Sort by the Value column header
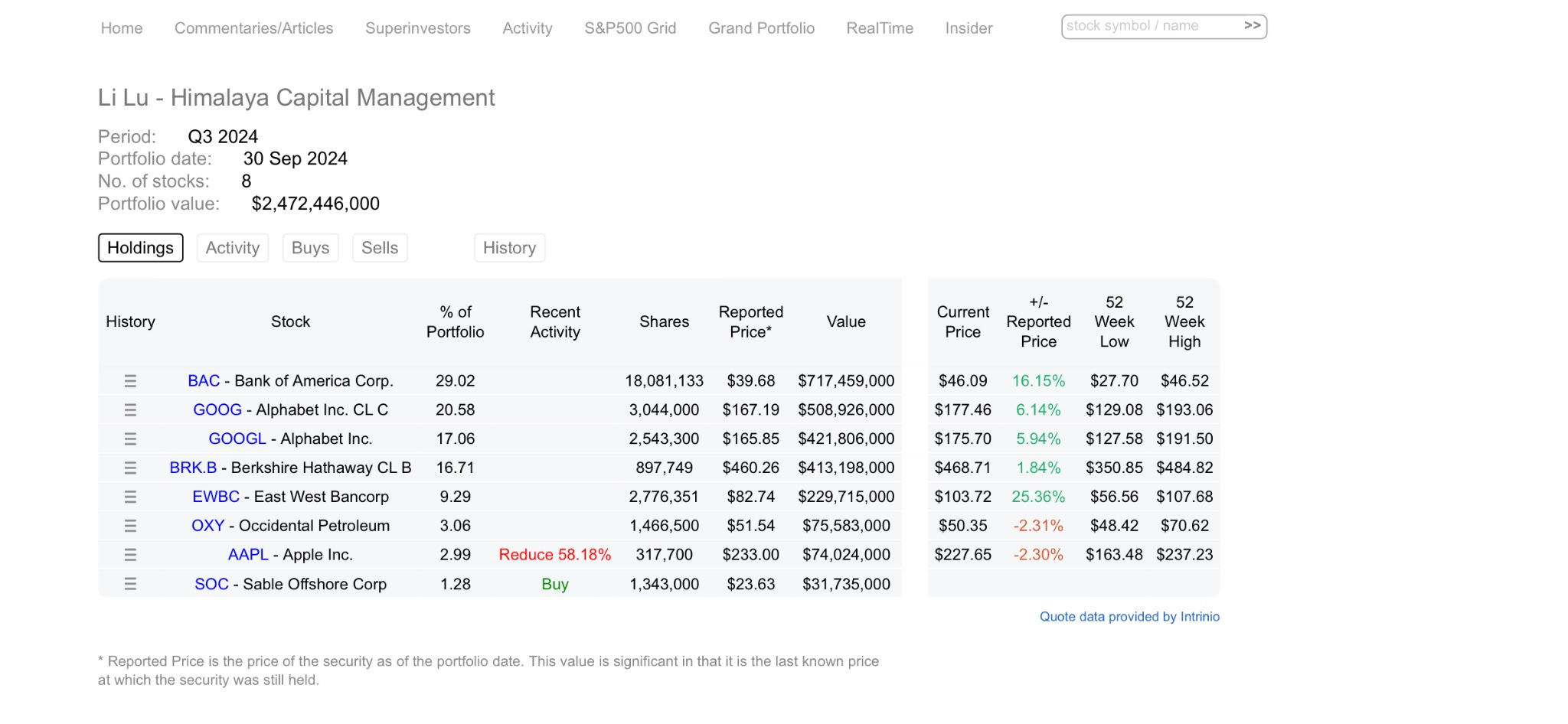The width and height of the screenshot is (1568, 724). point(846,322)
